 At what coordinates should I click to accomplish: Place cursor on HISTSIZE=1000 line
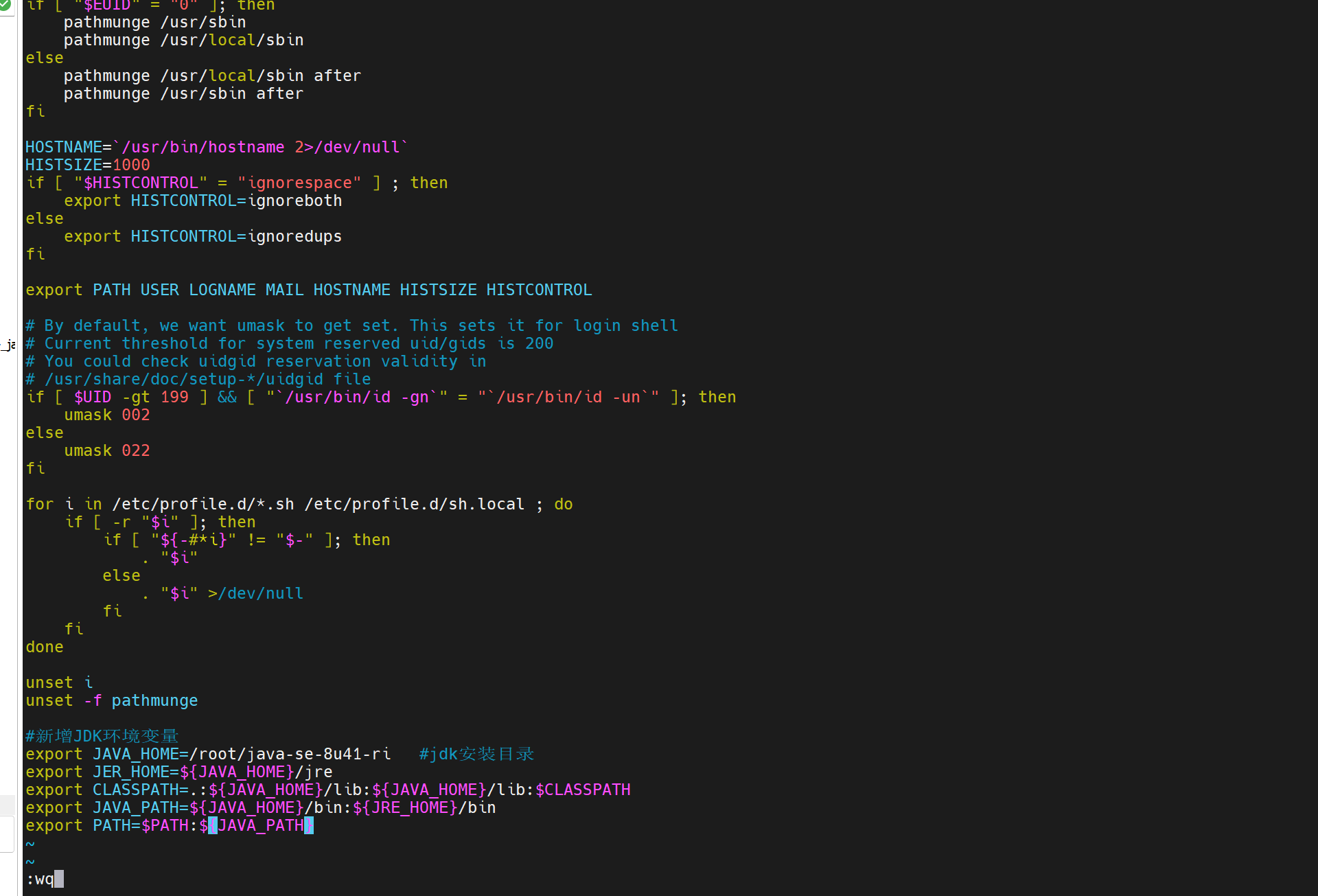pos(87,165)
